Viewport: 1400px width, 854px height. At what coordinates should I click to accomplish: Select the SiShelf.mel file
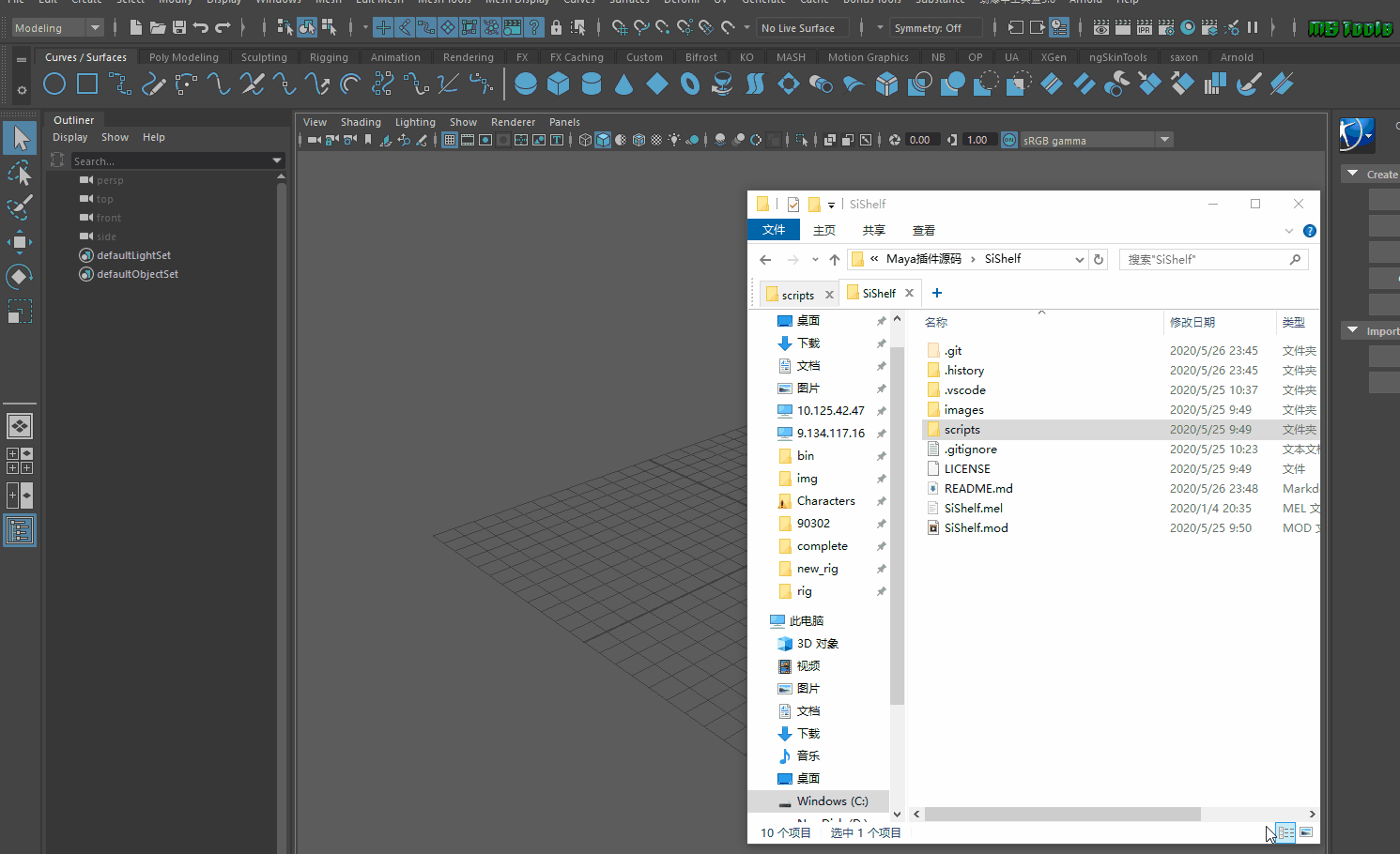tap(973, 509)
